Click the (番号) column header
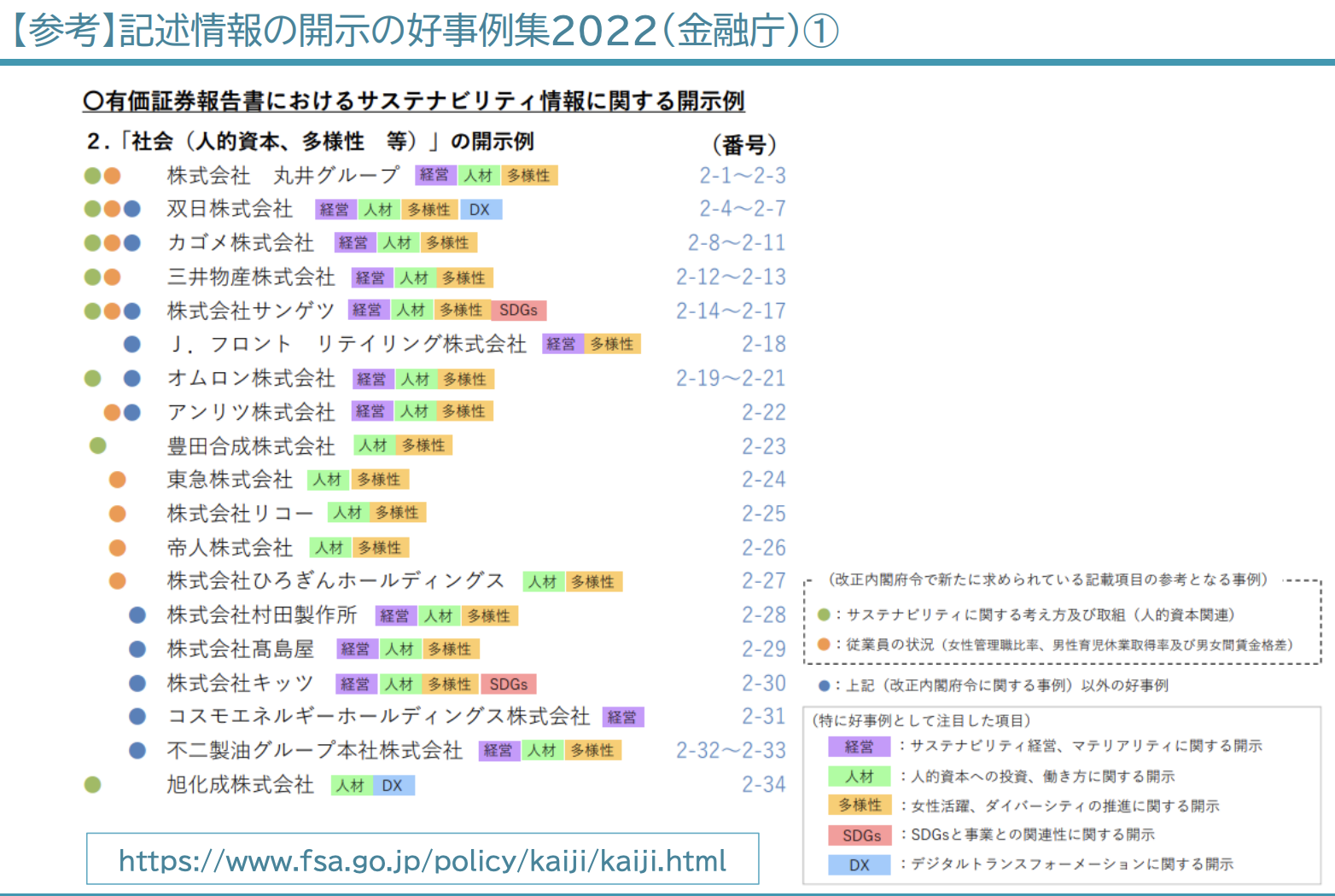1335x896 pixels. 744,144
